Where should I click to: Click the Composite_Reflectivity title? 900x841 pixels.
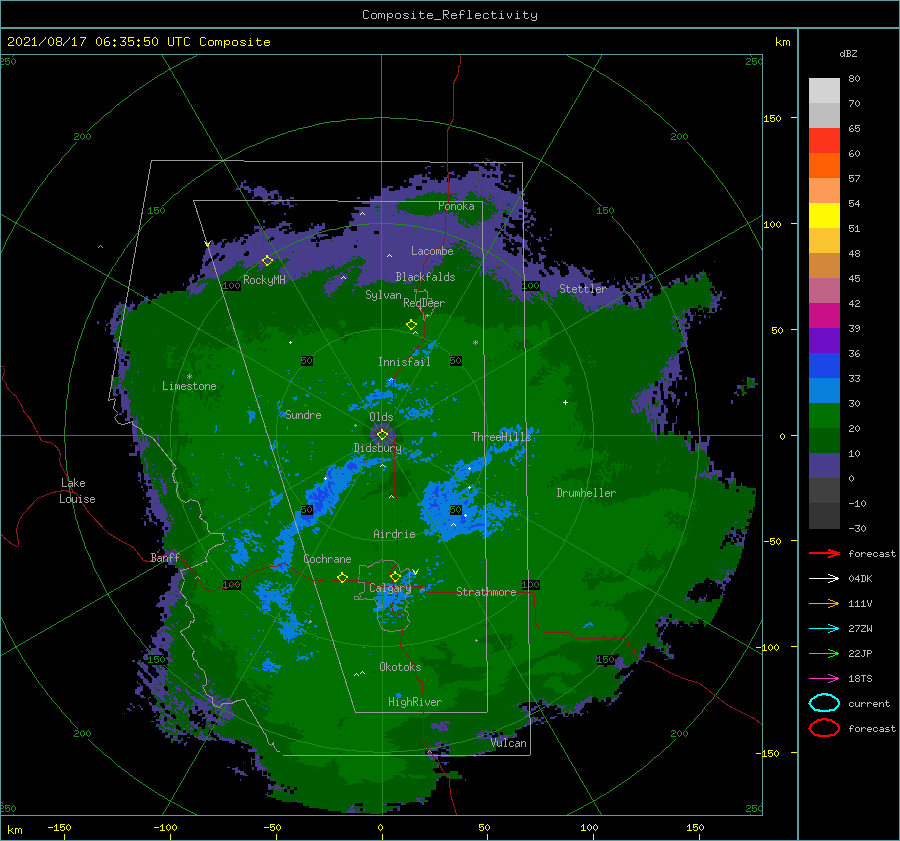point(450,15)
